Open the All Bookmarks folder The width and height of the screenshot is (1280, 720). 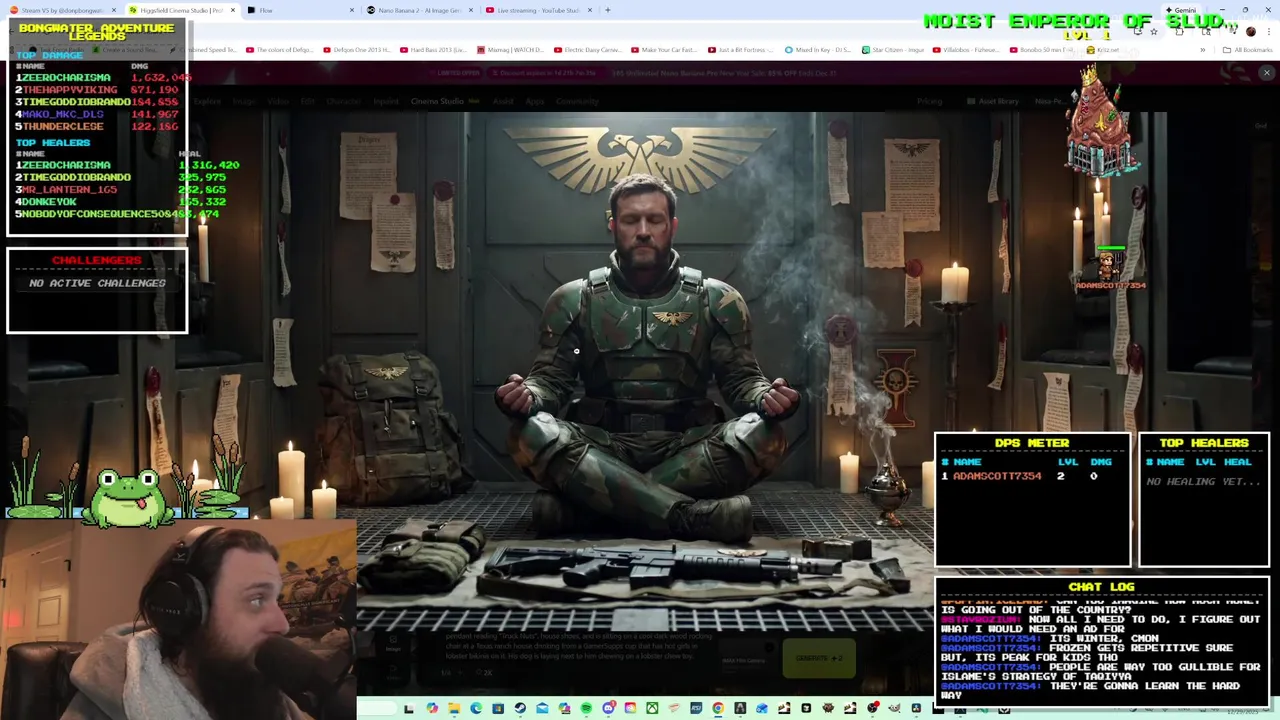tap(1248, 50)
